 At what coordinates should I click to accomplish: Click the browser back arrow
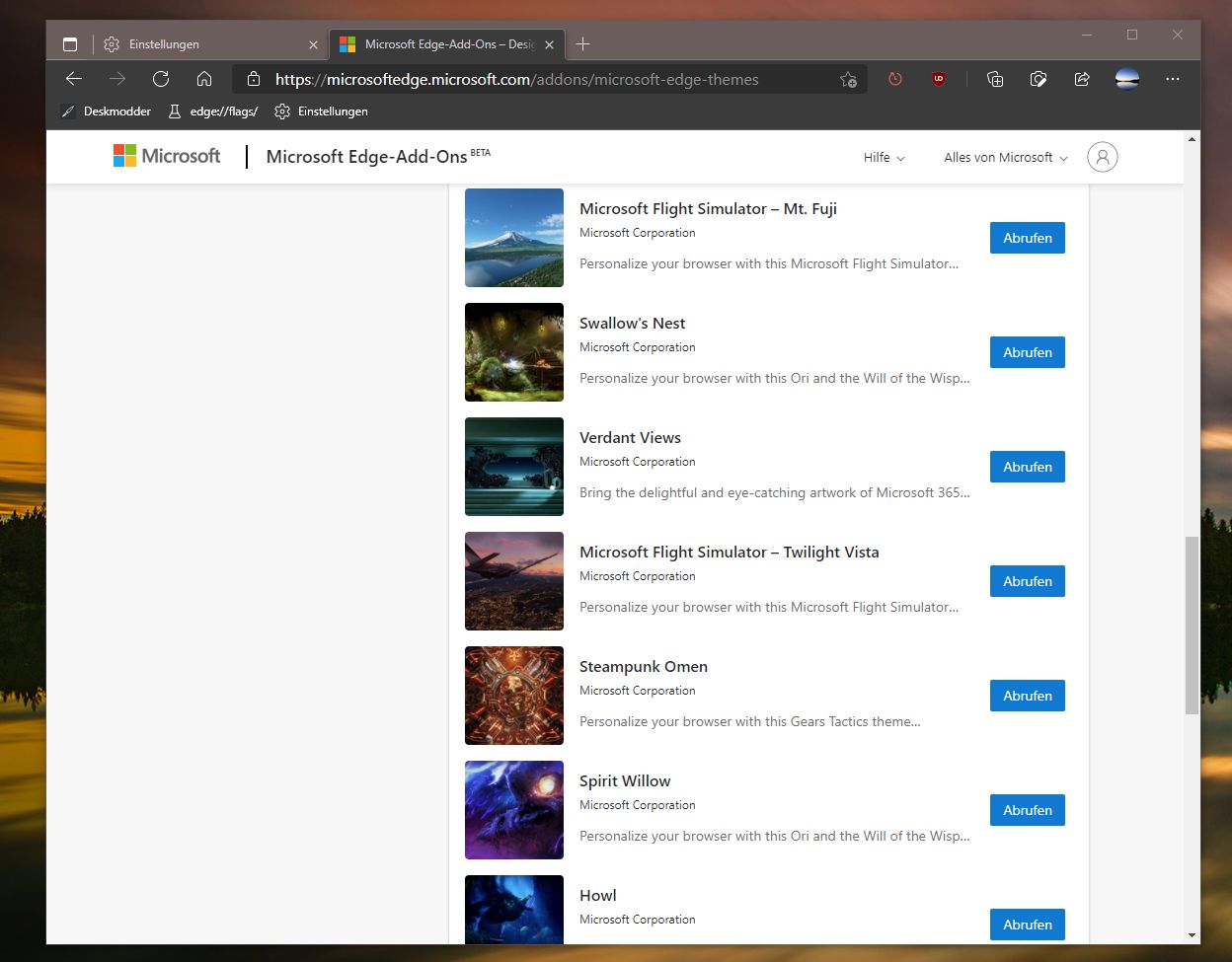click(74, 79)
